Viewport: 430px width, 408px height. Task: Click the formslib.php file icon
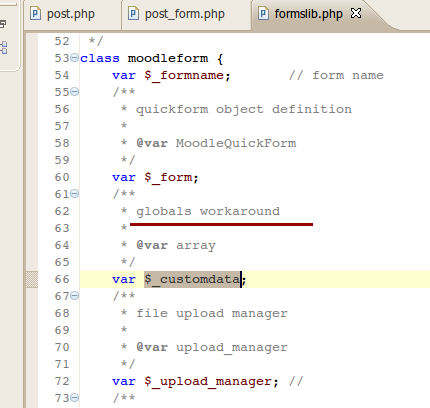click(263, 14)
